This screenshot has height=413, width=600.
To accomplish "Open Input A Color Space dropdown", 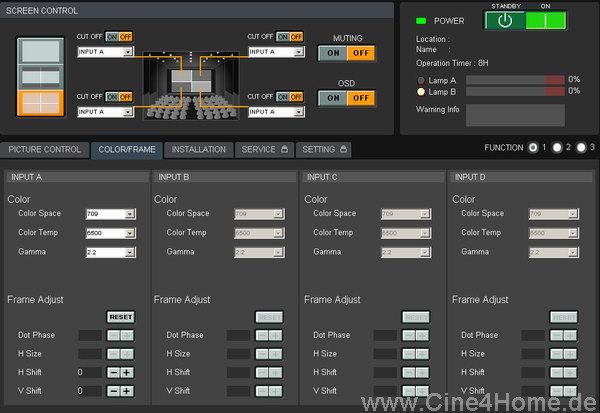I will tap(109, 214).
